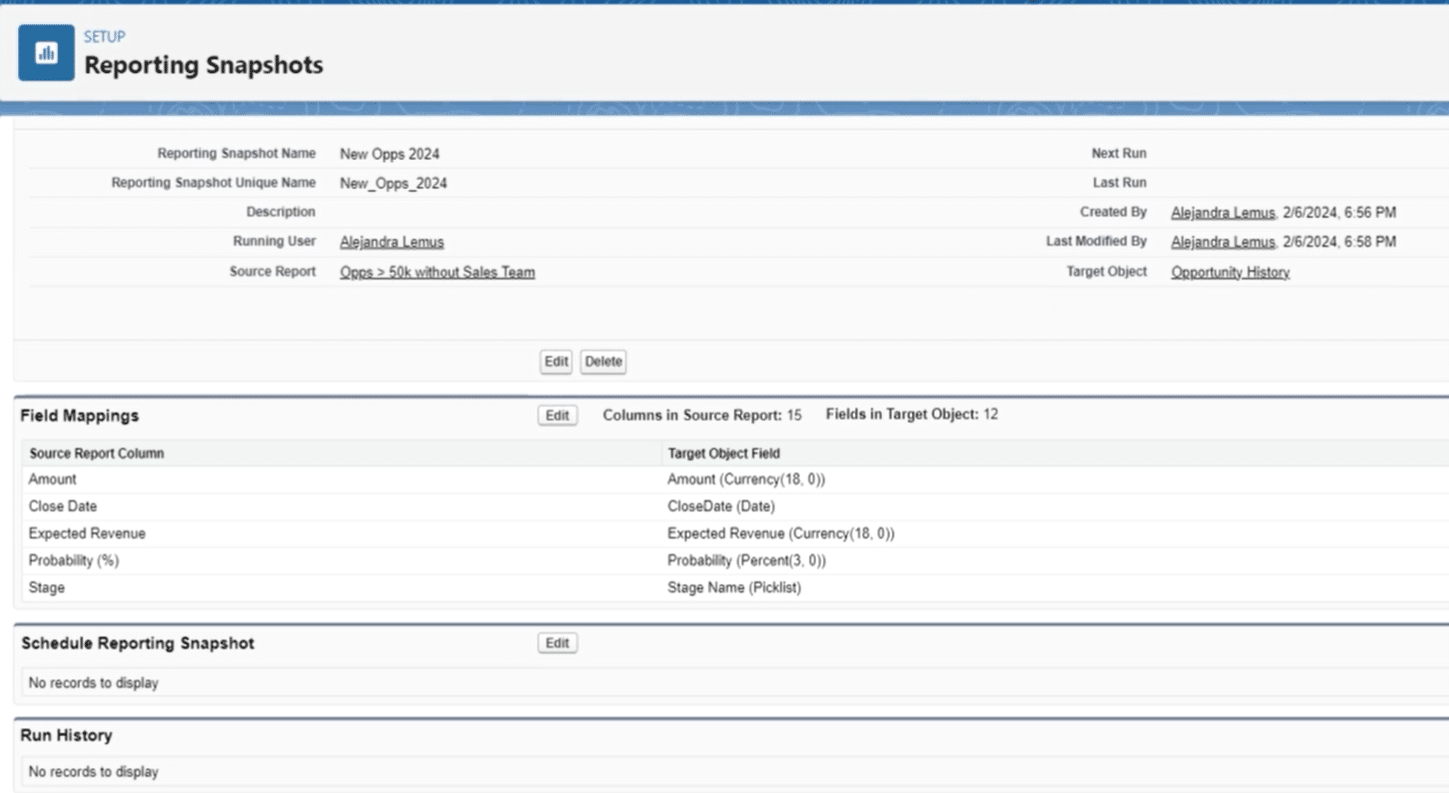Click No records under Schedule Reporting Snapshot
Viewport: 1449px width, 793px height.
[x=93, y=683]
